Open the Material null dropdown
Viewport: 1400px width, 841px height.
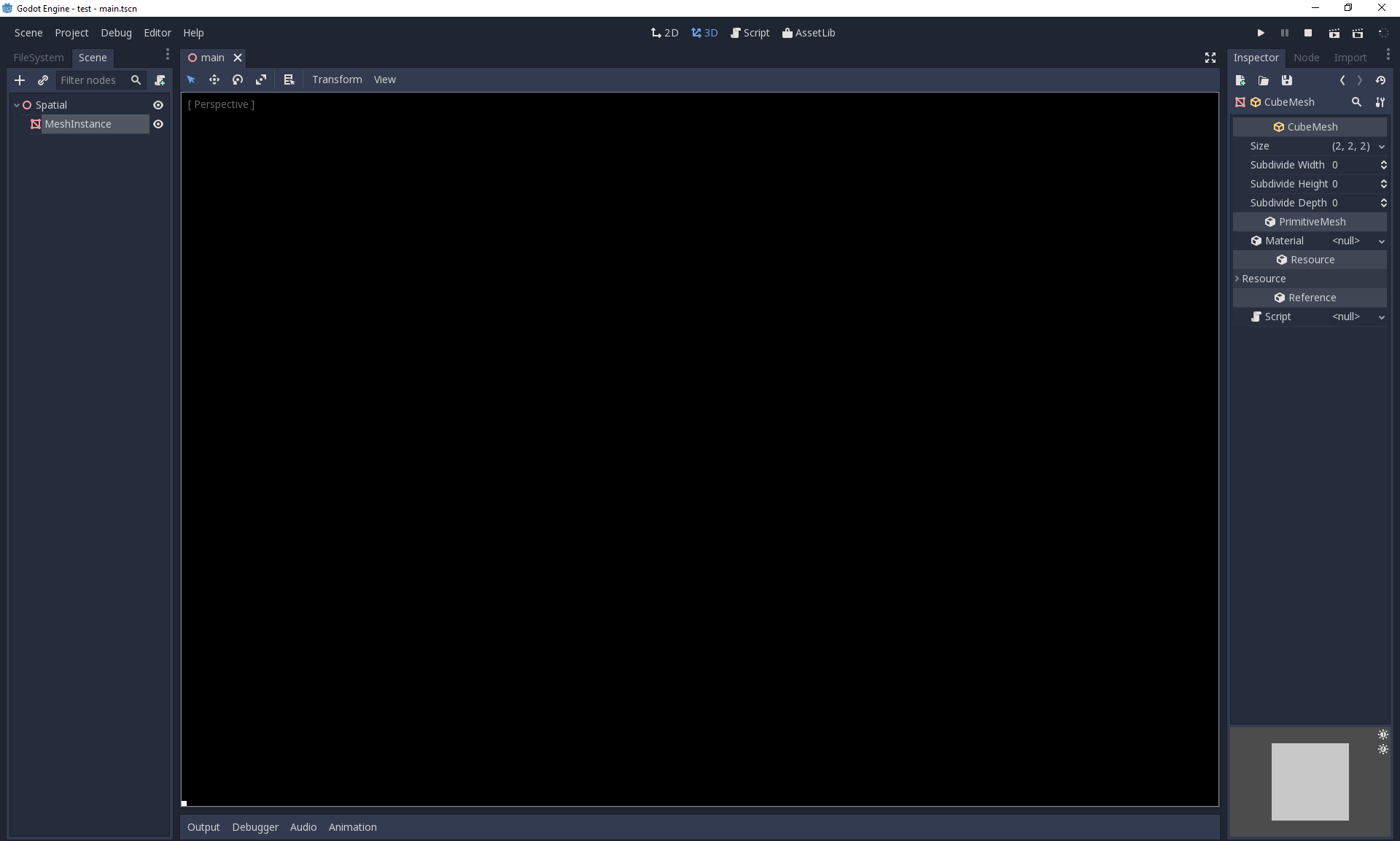(1382, 241)
